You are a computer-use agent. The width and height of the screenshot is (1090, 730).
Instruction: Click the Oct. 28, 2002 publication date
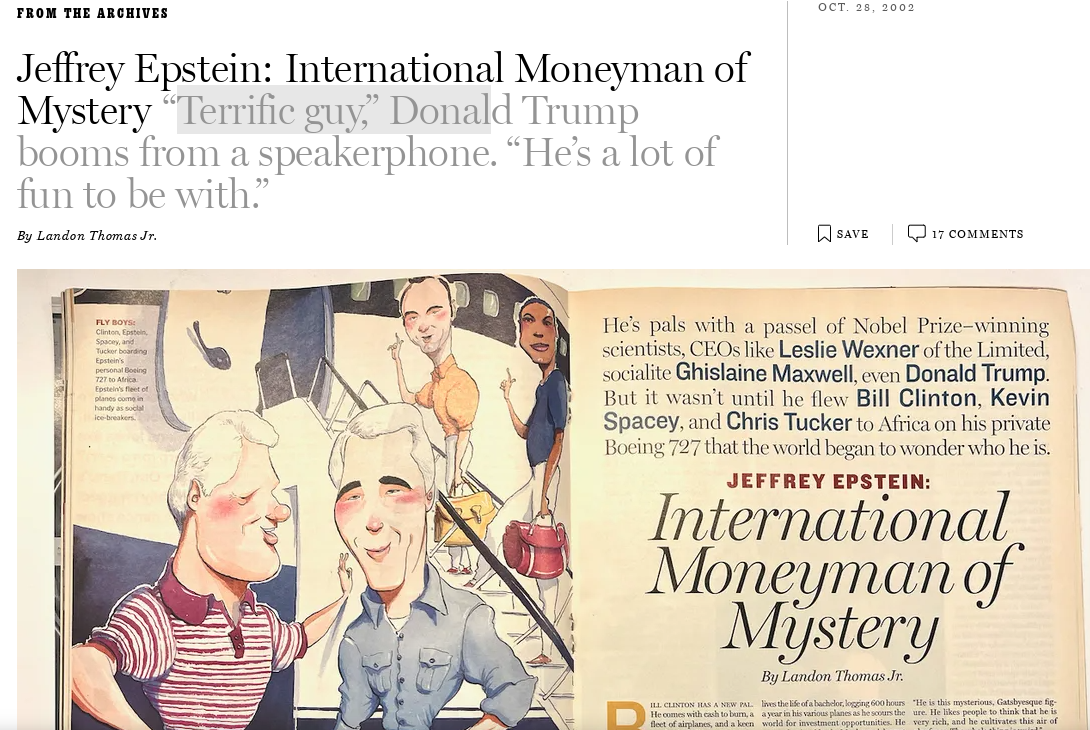coord(866,7)
